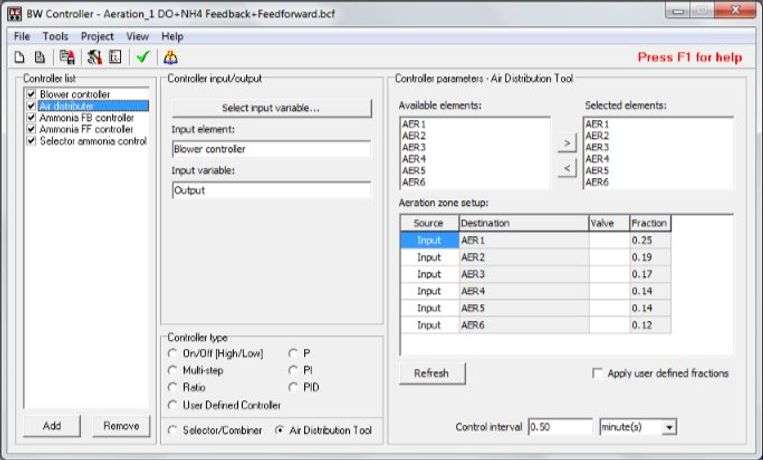Click the Valve column header

609,223
